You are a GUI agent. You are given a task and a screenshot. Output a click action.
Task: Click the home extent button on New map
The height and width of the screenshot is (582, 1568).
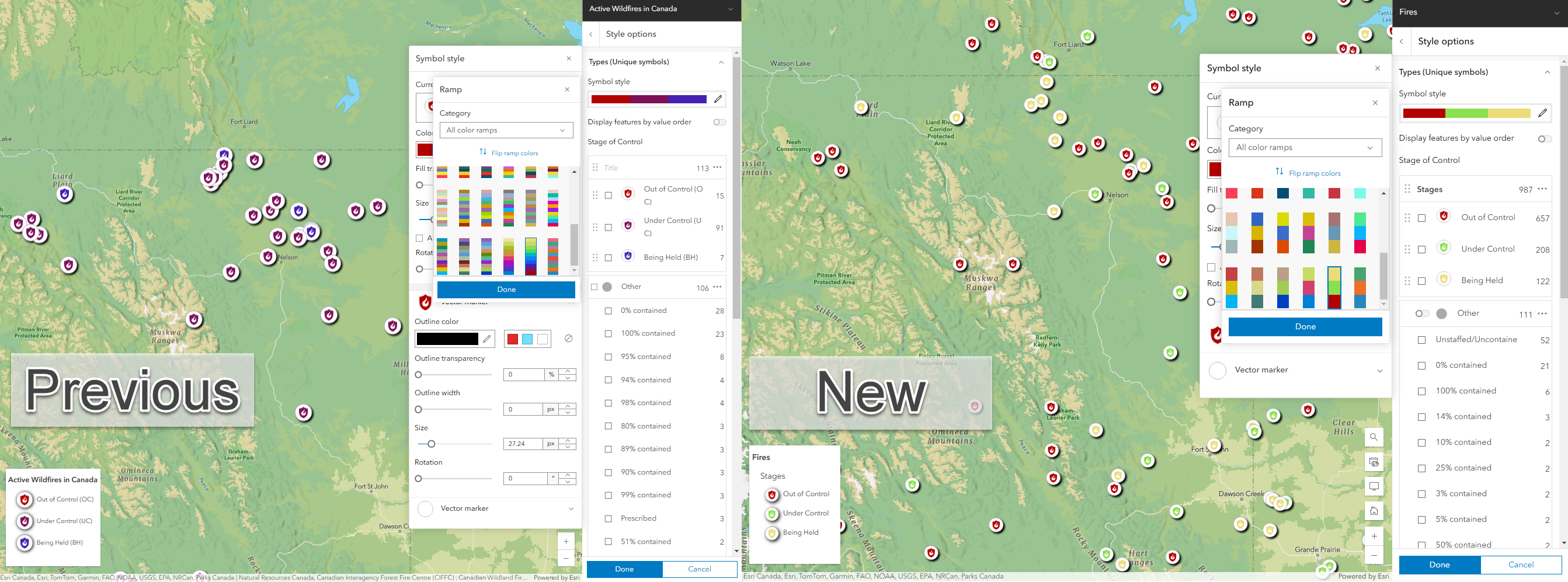click(1374, 511)
